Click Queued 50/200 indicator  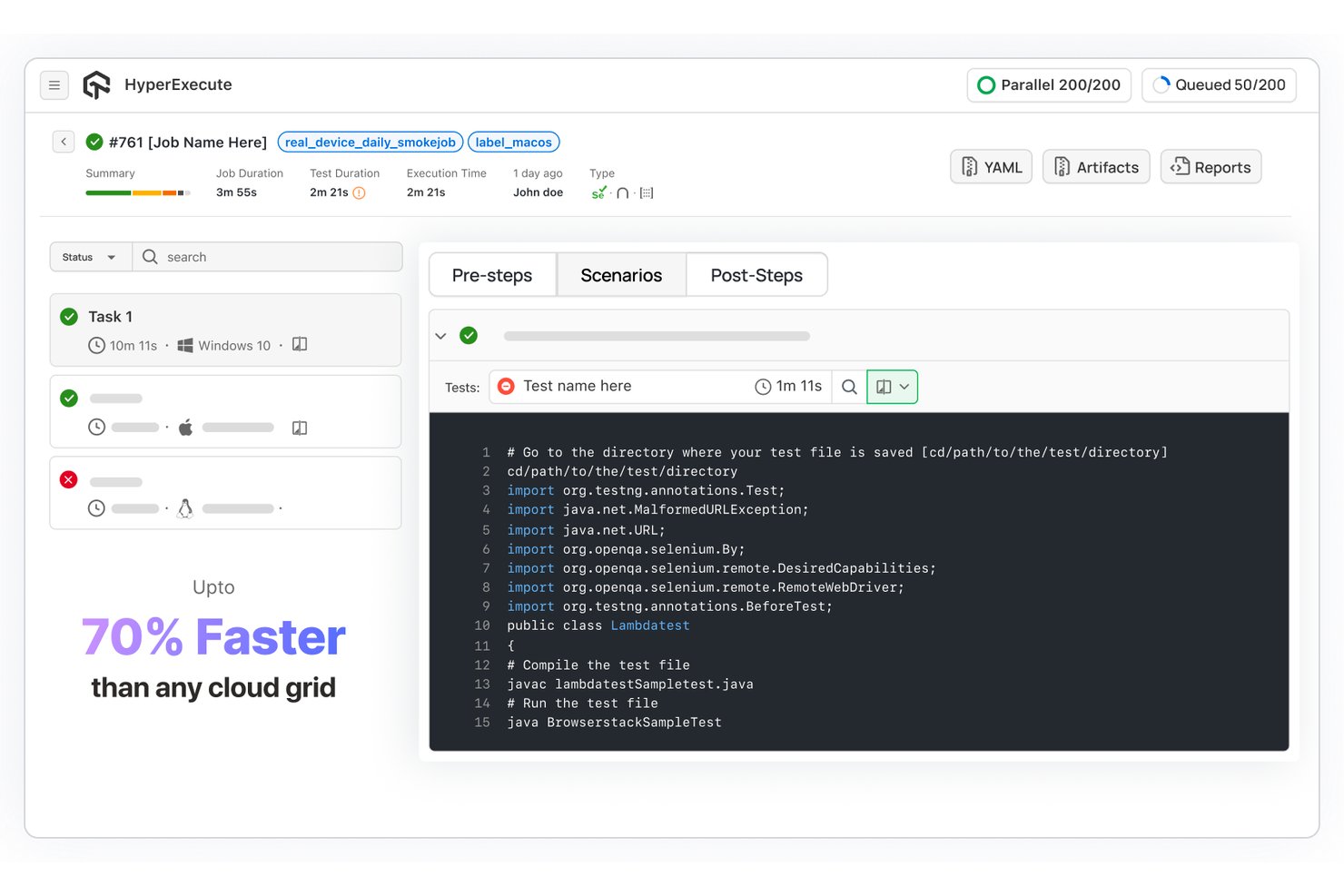1219,85
